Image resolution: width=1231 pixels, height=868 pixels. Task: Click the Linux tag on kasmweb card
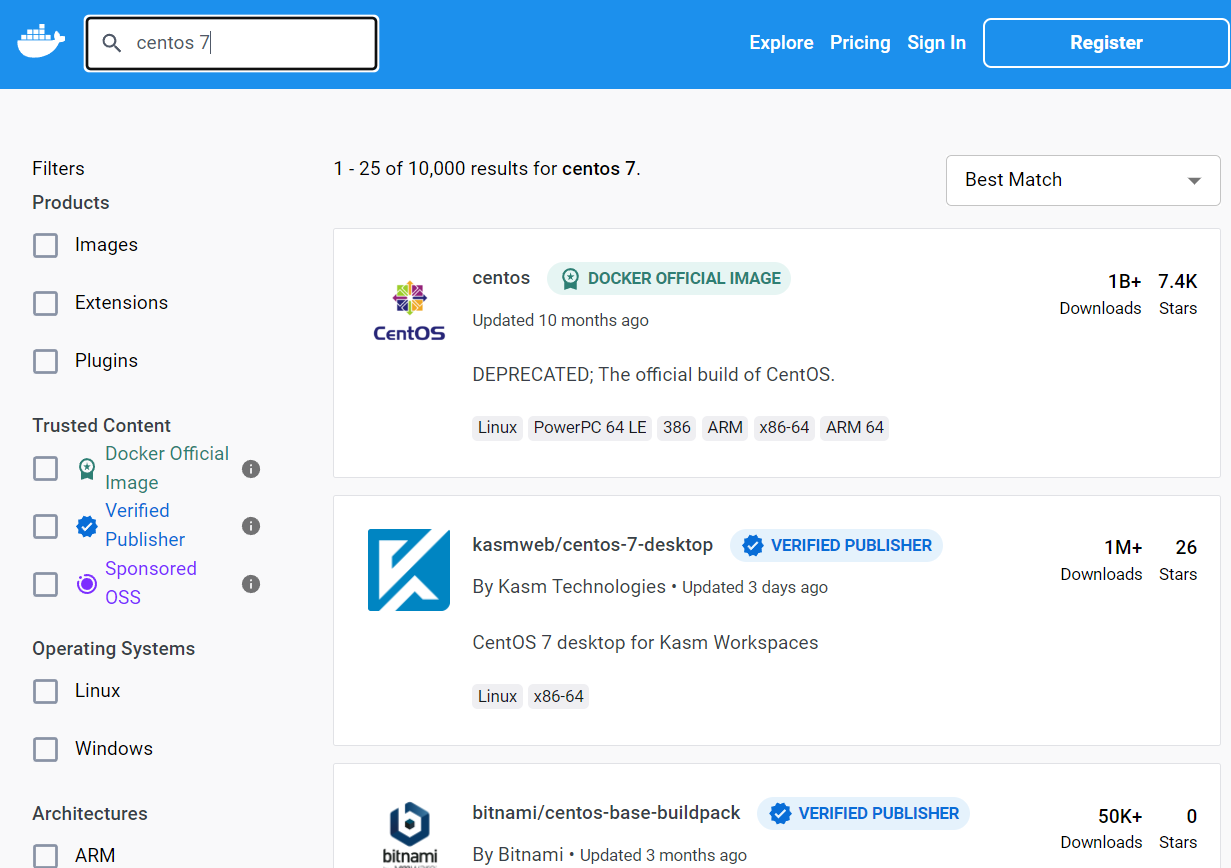tap(497, 697)
